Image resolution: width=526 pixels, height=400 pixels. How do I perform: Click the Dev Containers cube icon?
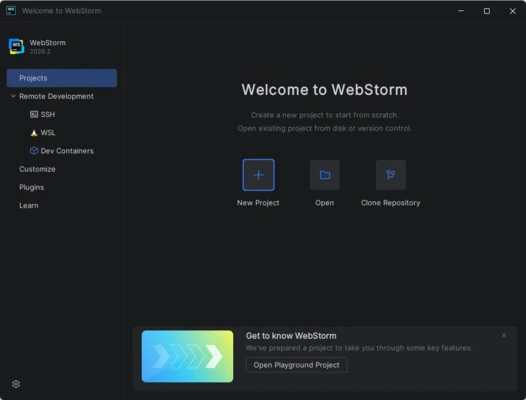coord(34,151)
